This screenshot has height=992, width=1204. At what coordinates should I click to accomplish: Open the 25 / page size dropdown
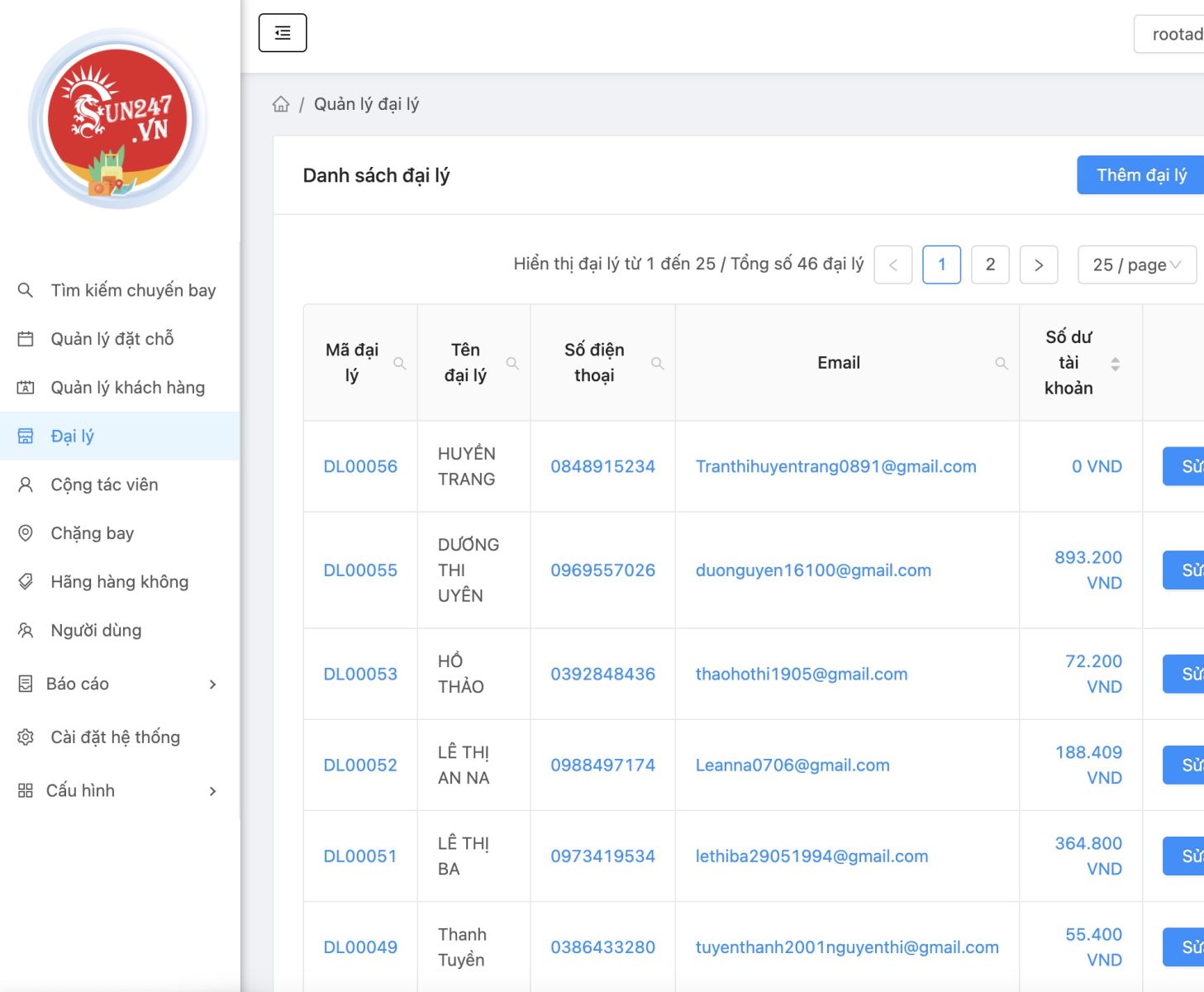point(1136,265)
